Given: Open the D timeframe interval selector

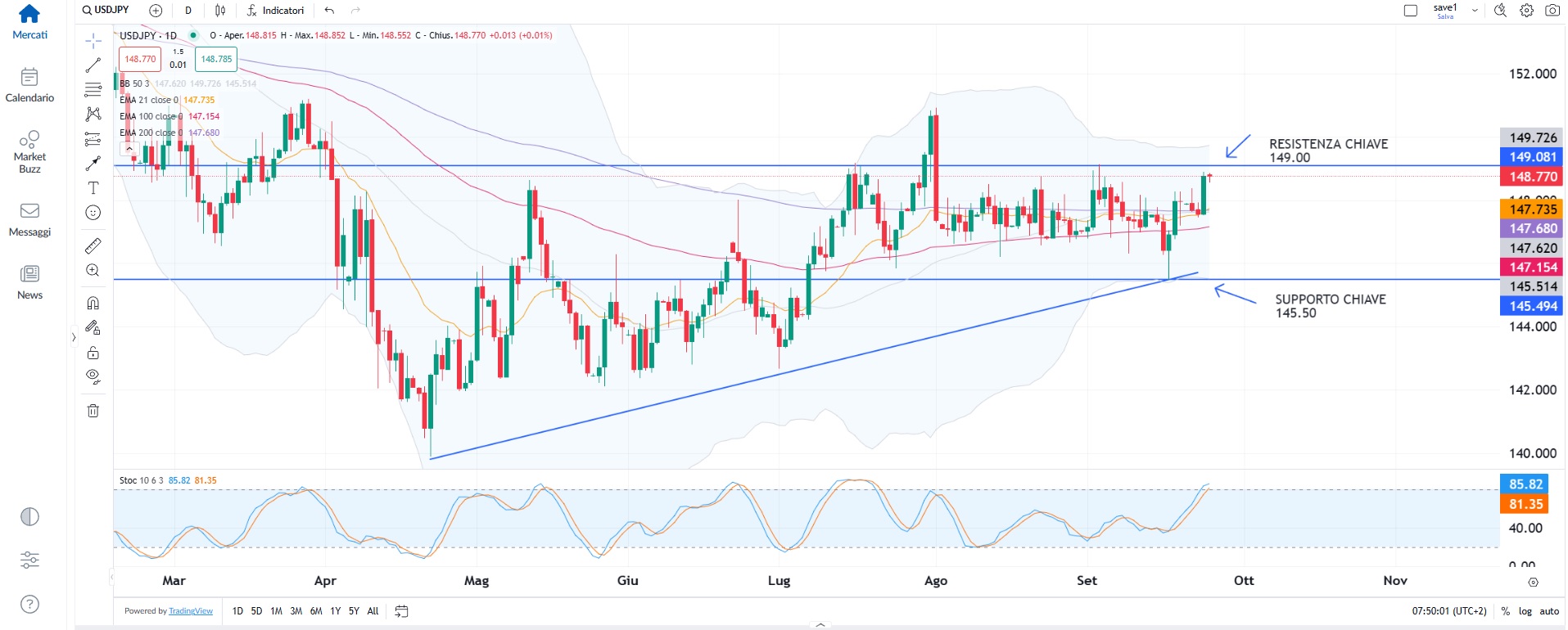Looking at the screenshot, I should point(188,11).
